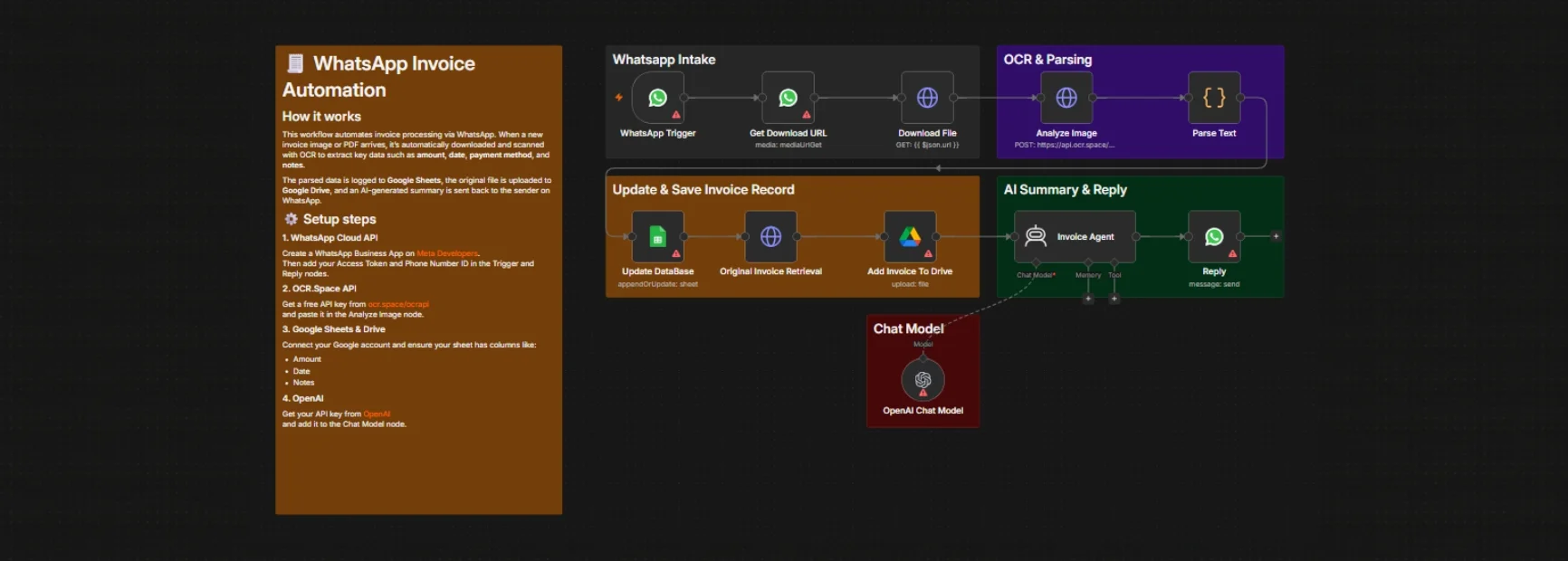The image size is (1568, 561).
Task: Open the Reply WhatsApp node
Action: coord(1214,236)
